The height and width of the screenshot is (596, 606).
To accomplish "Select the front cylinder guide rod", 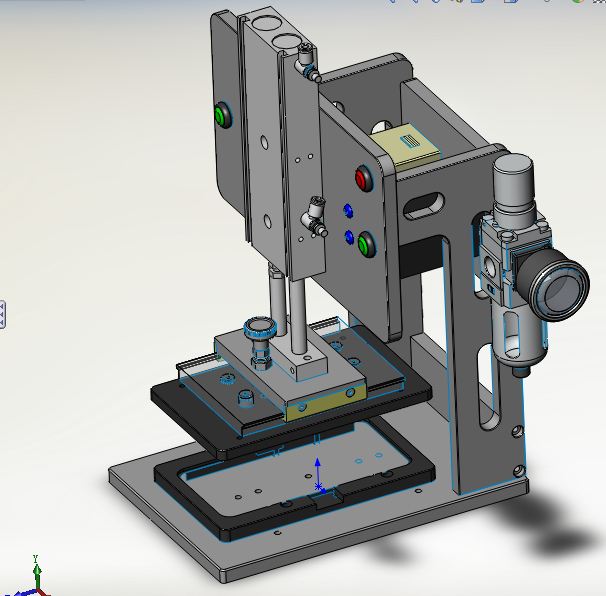I will 298,316.
